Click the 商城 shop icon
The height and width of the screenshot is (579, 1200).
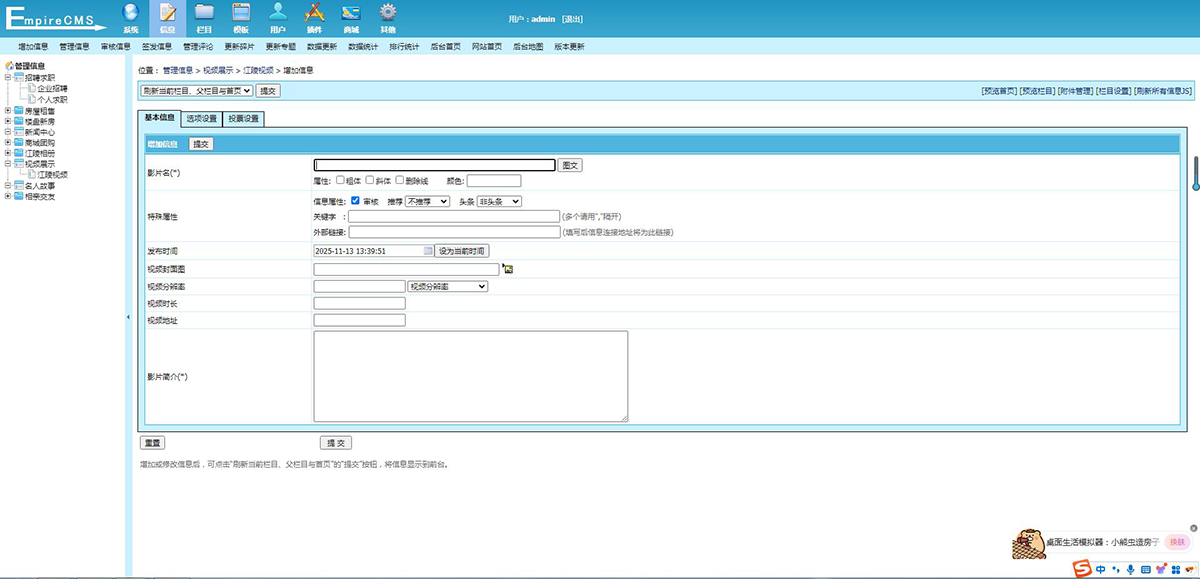pyautogui.click(x=350, y=13)
